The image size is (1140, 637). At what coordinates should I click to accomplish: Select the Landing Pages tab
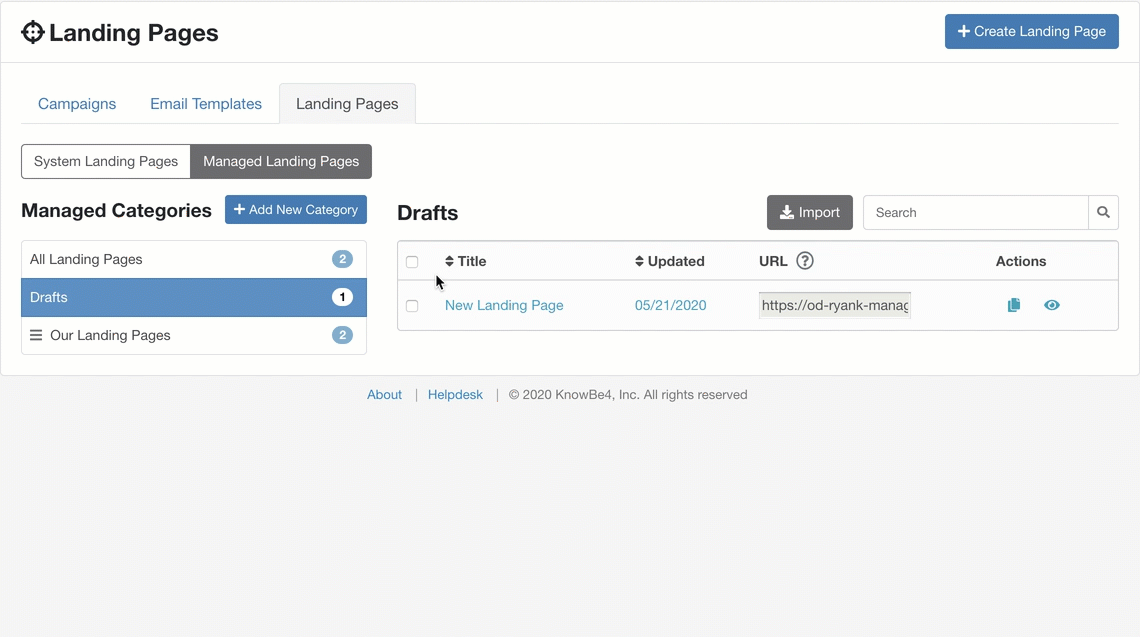point(347,104)
